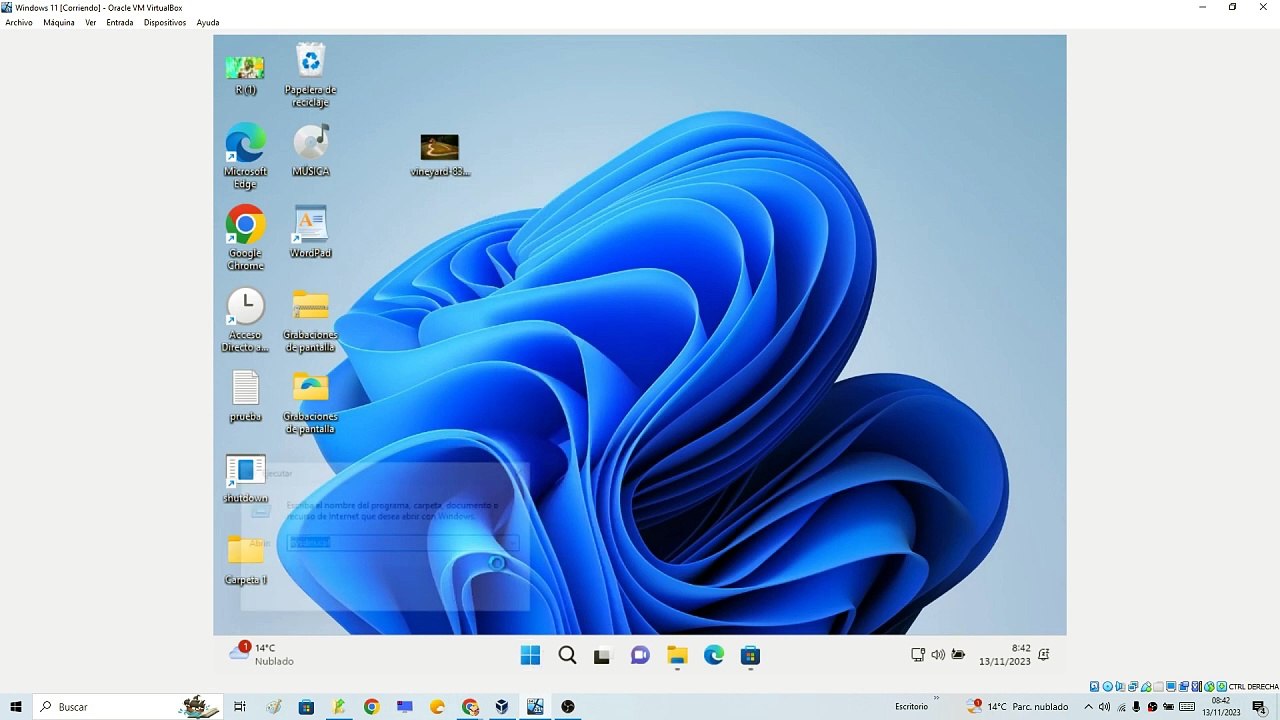Click the host Wi-Fi network icon
This screenshot has width=1280, height=720.
click(1122, 707)
